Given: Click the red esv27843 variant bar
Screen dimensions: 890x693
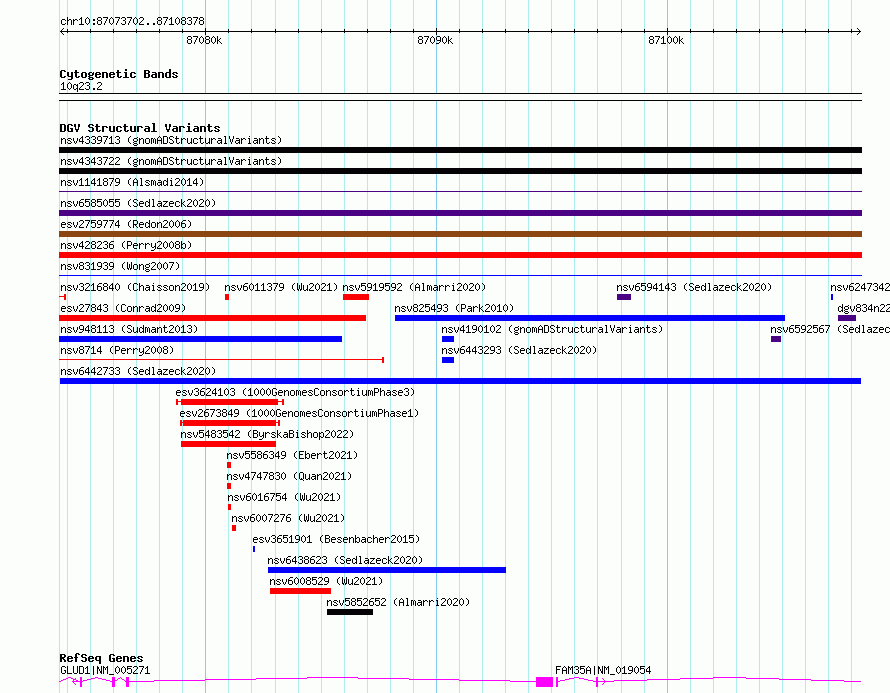Looking at the screenshot, I should pyautogui.click(x=212, y=318).
